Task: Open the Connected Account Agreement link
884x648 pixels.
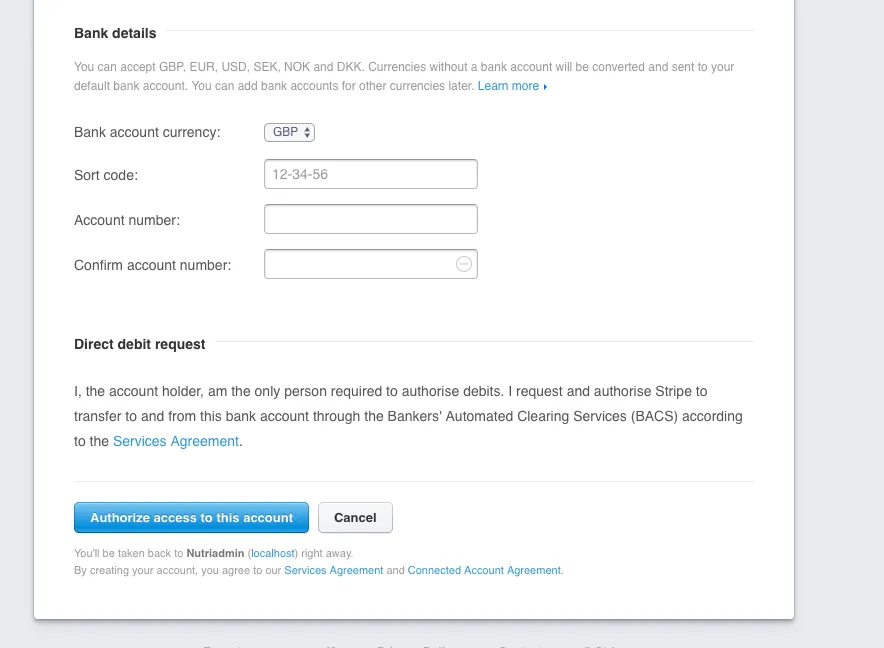Action: (484, 570)
